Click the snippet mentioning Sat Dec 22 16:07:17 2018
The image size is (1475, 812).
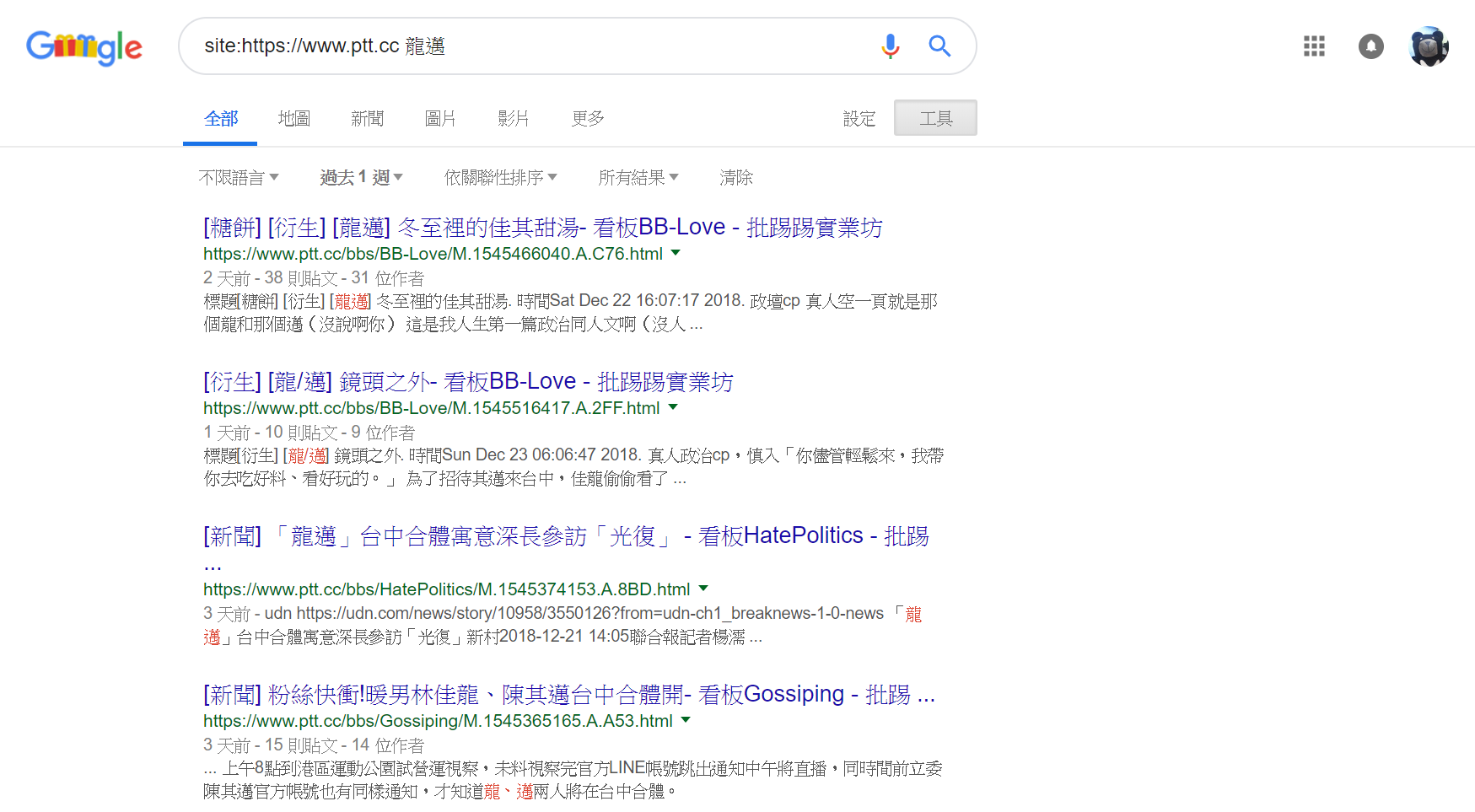click(x=571, y=313)
